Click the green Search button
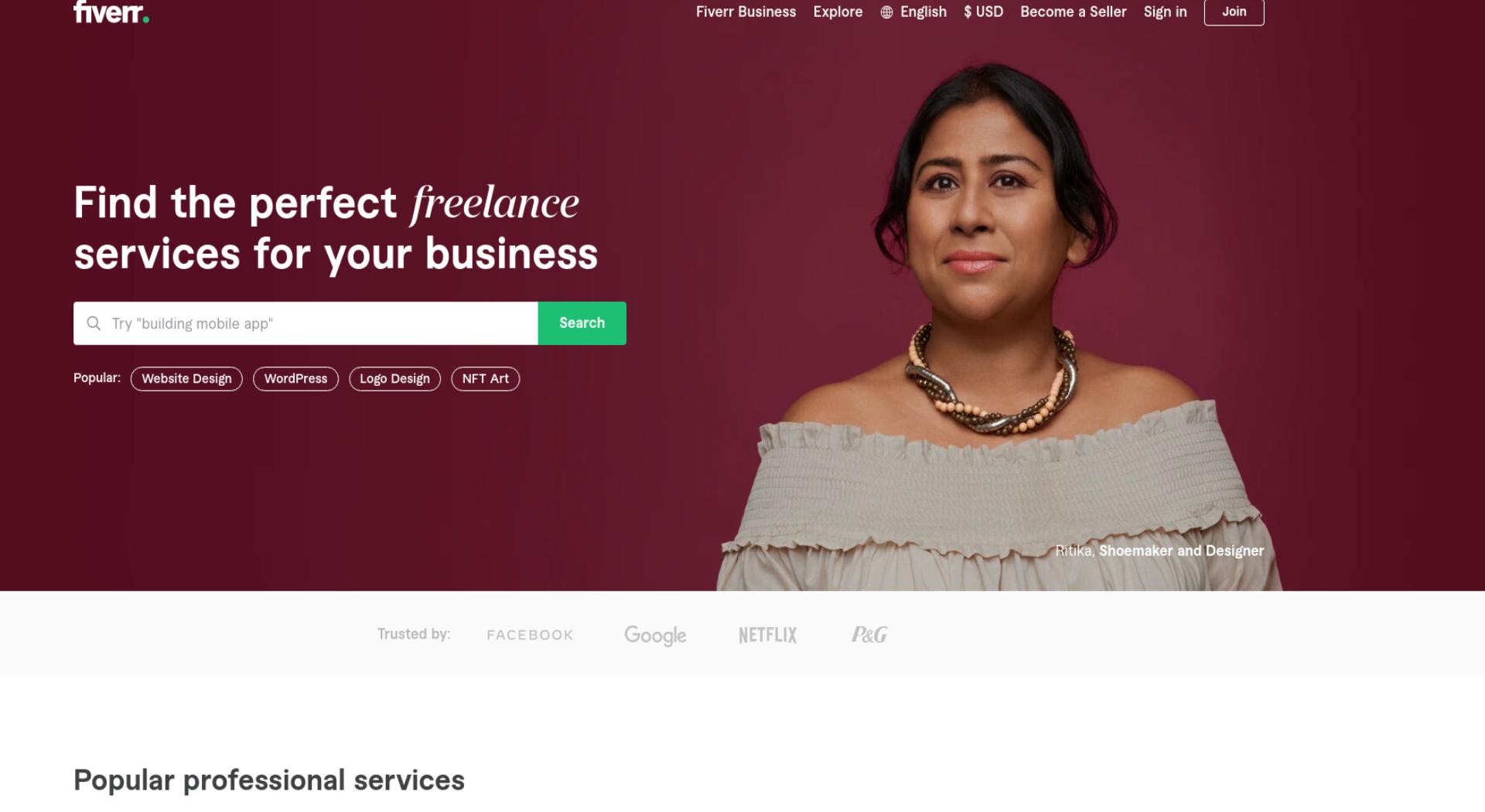Screen dimensions: 1485x812 click(x=582, y=323)
